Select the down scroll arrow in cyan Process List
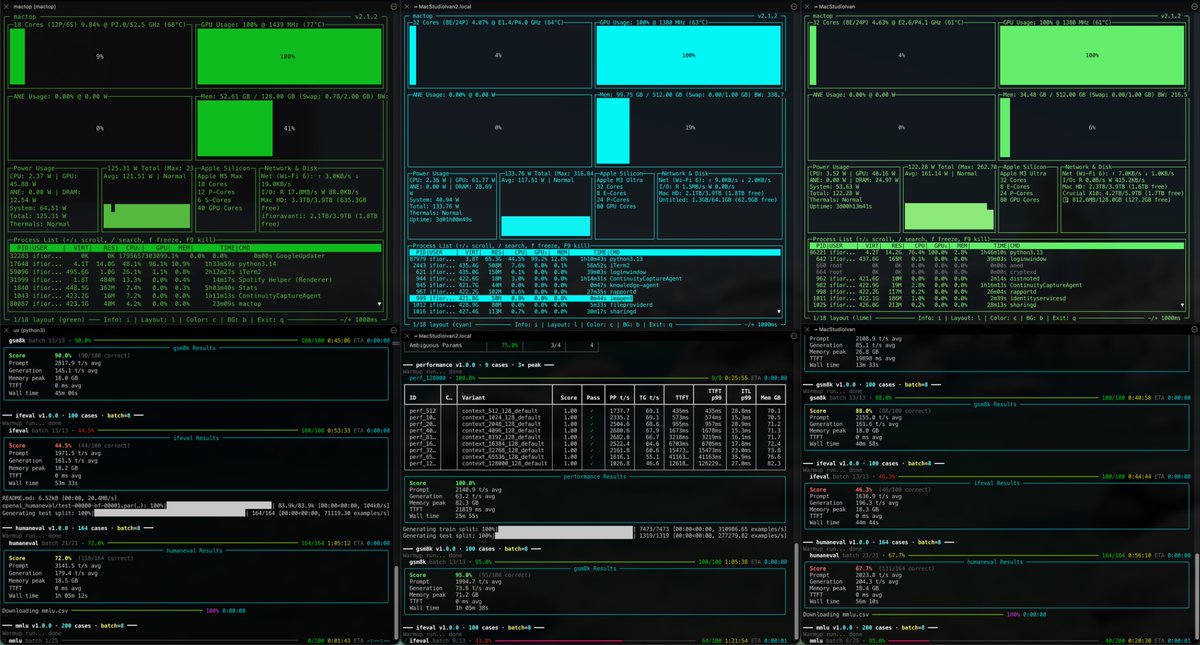The image size is (1200, 645). click(x=779, y=311)
